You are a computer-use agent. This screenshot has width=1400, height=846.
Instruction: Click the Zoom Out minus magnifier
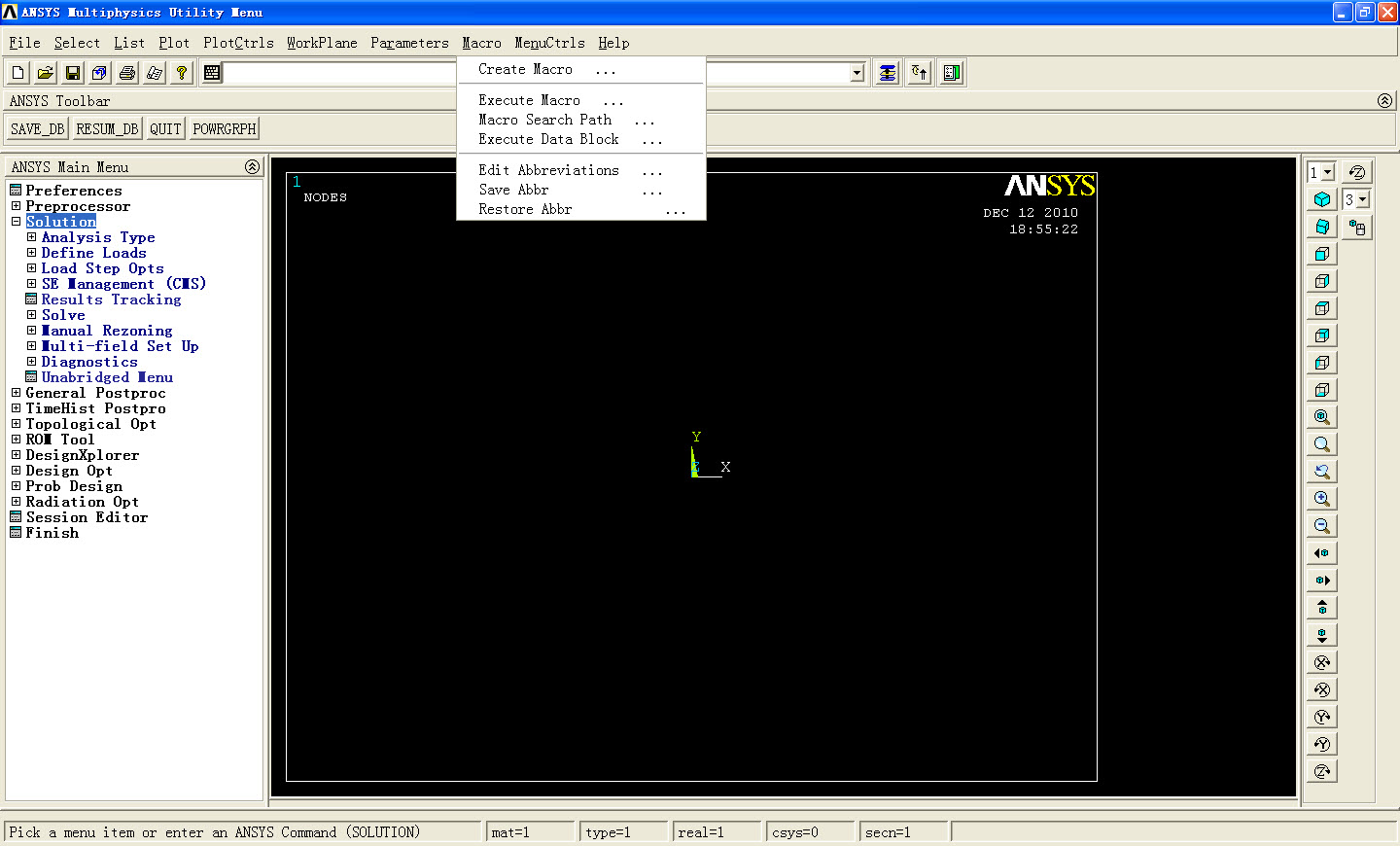[1322, 526]
